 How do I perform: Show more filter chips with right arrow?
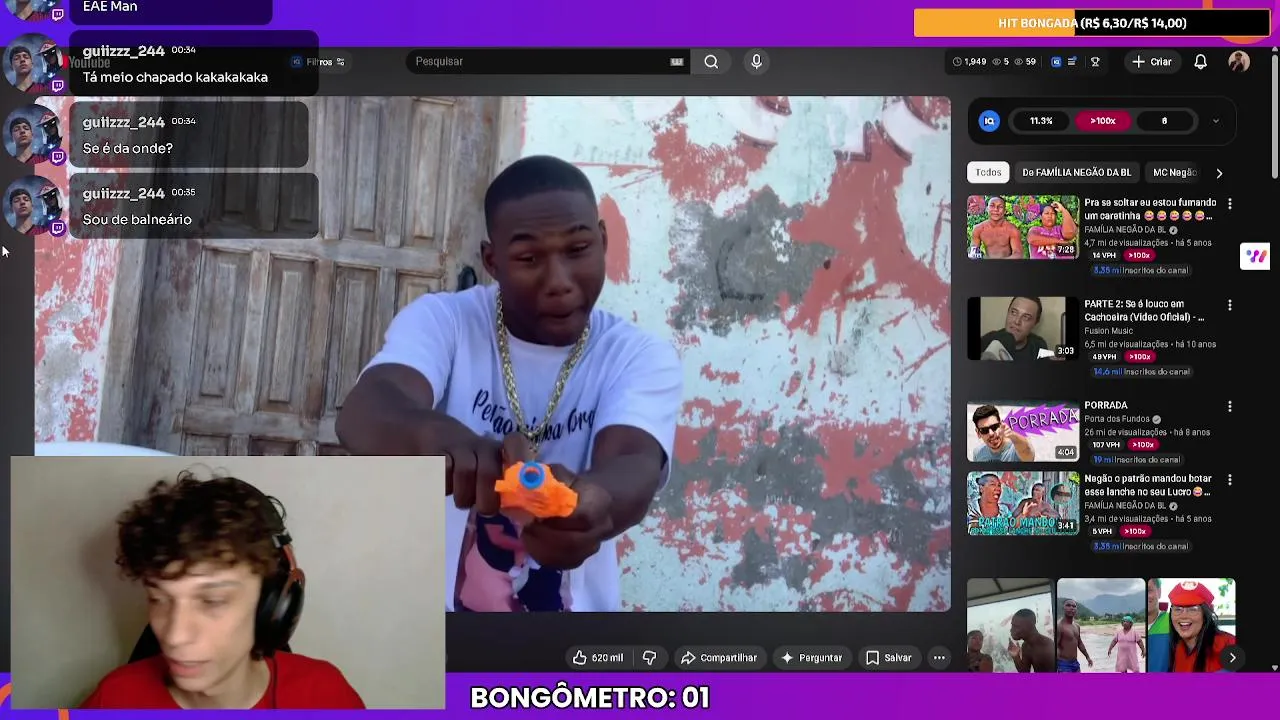pos(1219,173)
